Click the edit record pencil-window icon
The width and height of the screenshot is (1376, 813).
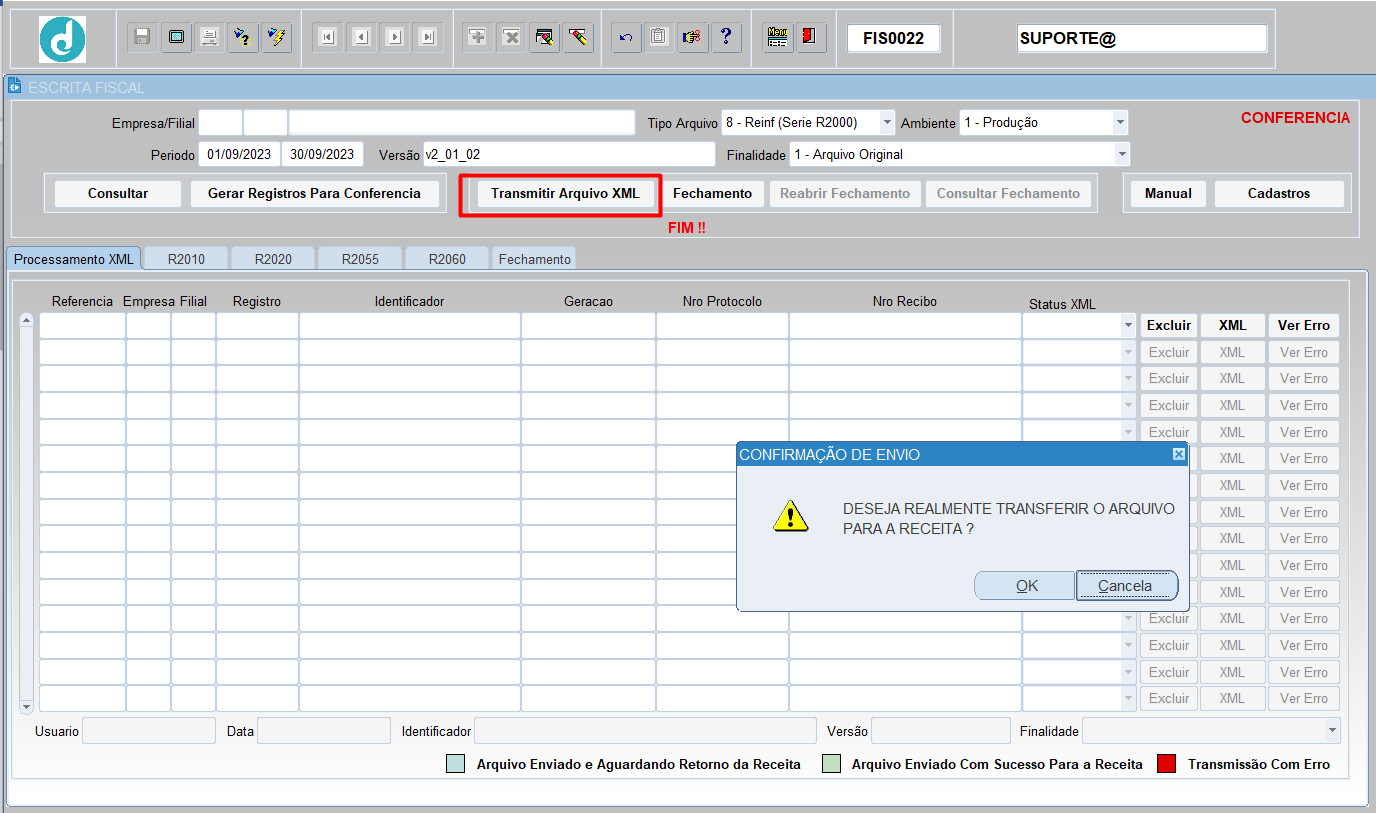pos(544,37)
